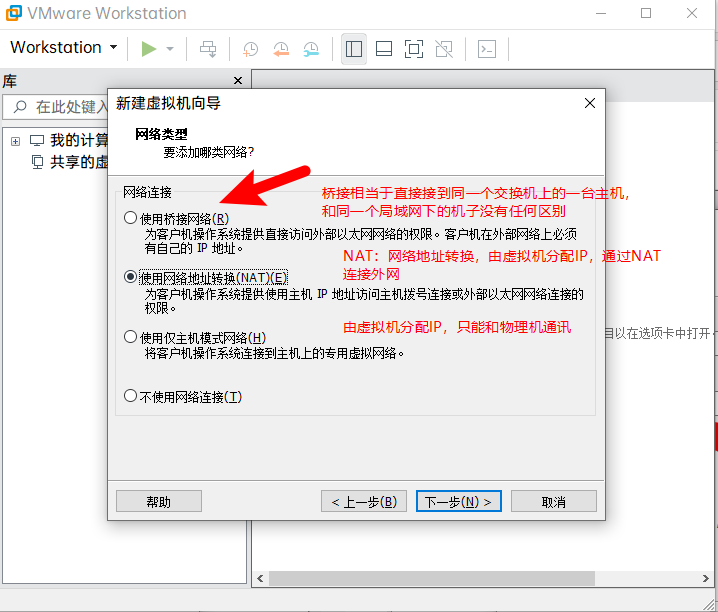This screenshot has height=612, width=718.
Task: Click the horizontal scrollbar right arrow
Action: 706,578
